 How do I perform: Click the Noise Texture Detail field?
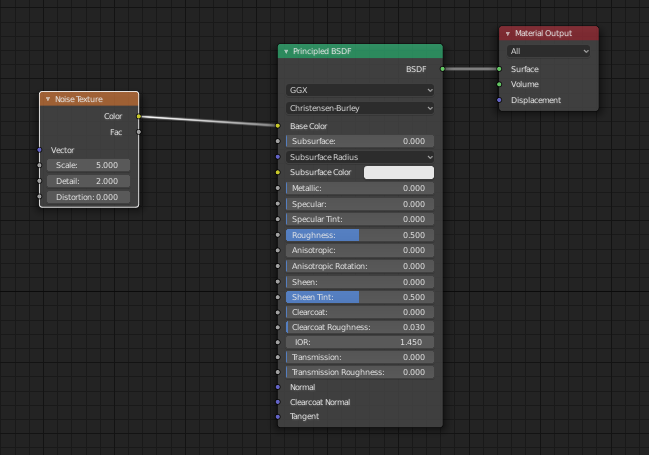click(89, 181)
